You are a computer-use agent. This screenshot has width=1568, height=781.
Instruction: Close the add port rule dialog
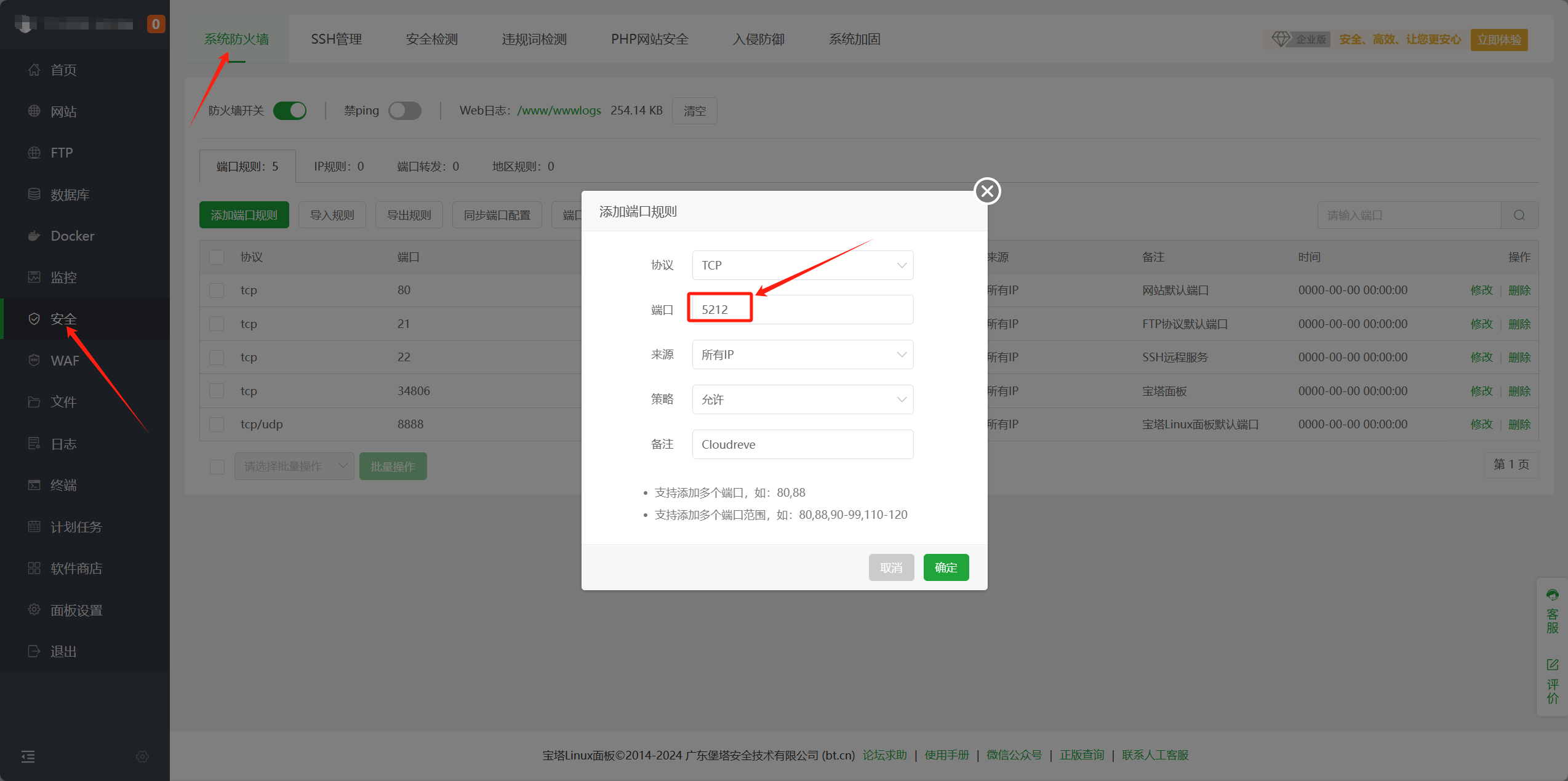point(987,191)
